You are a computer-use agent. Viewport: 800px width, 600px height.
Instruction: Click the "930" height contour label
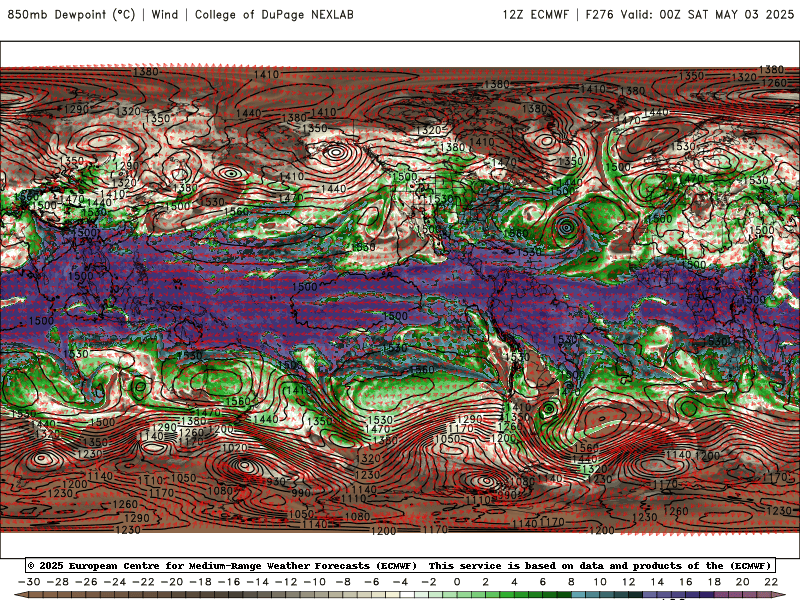tap(276, 481)
